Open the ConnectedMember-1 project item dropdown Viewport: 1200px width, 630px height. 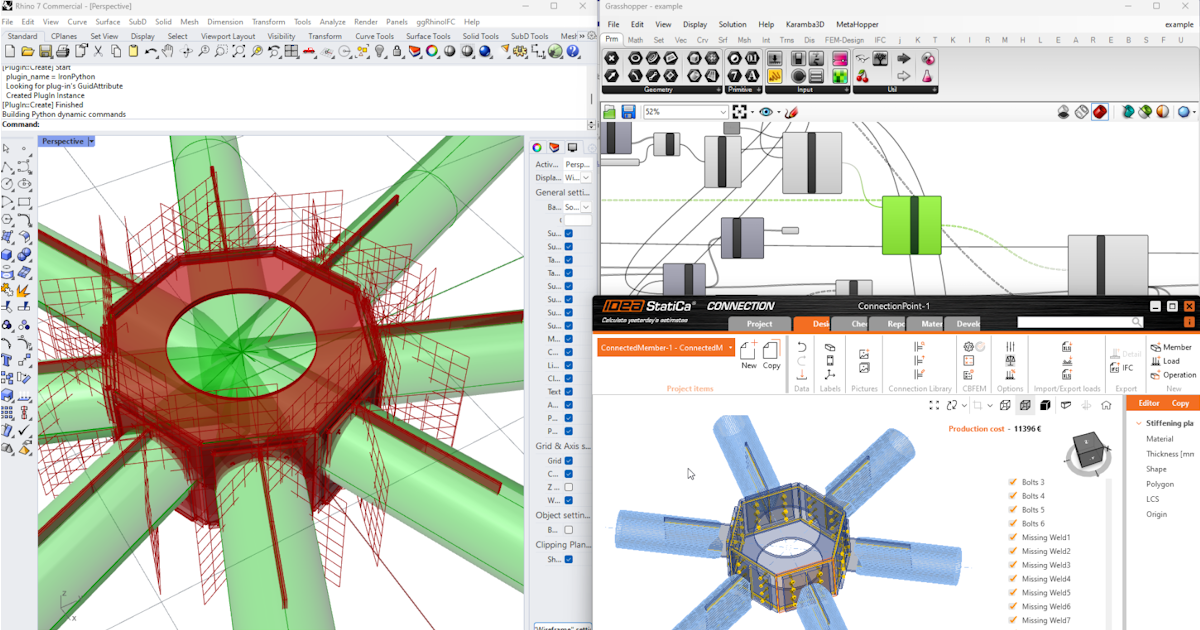coord(731,347)
